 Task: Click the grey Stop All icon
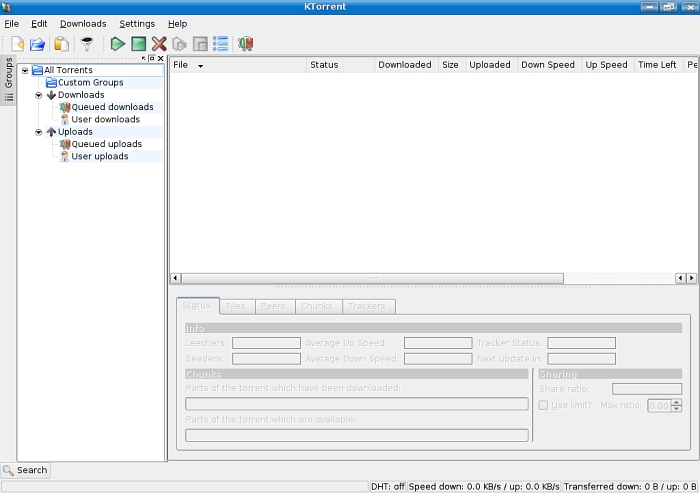pos(200,44)
